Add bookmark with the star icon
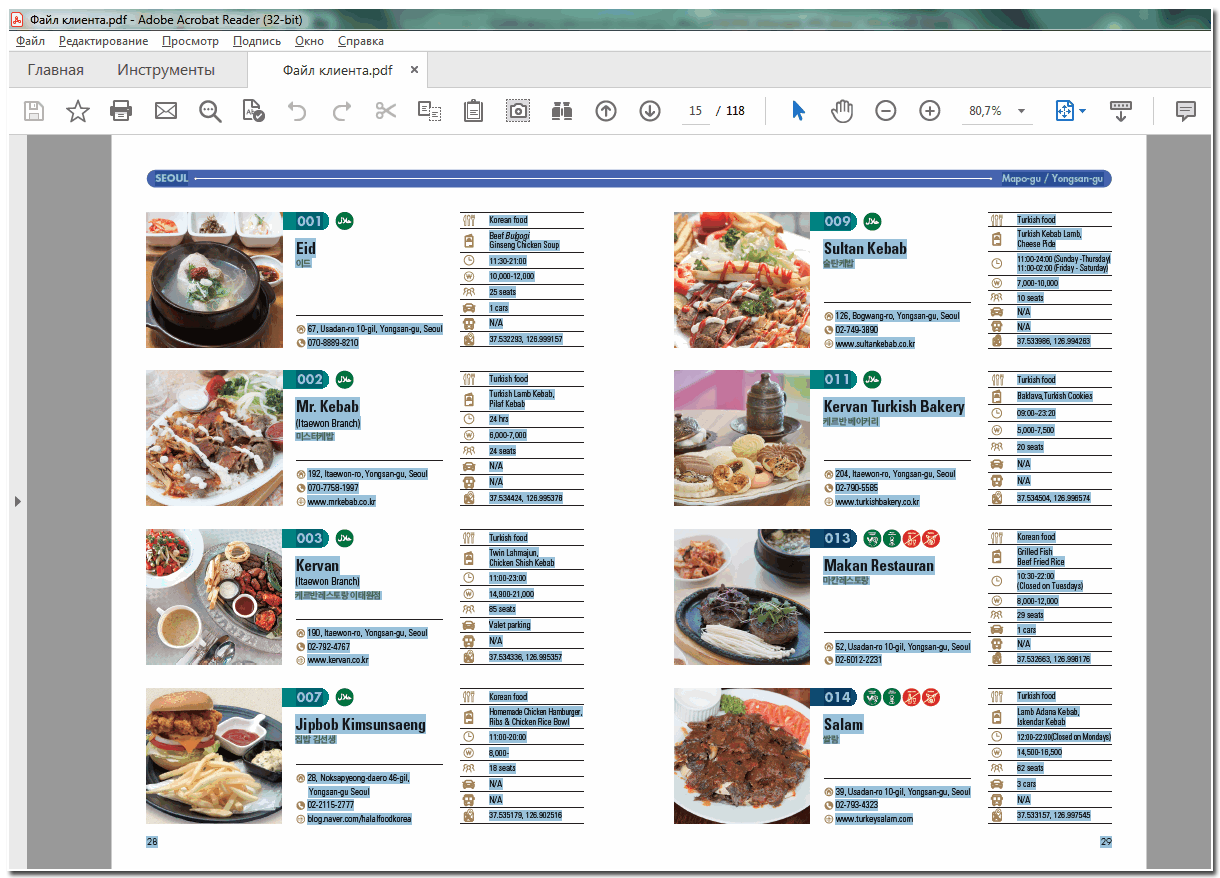 click(x=77, y=111)
